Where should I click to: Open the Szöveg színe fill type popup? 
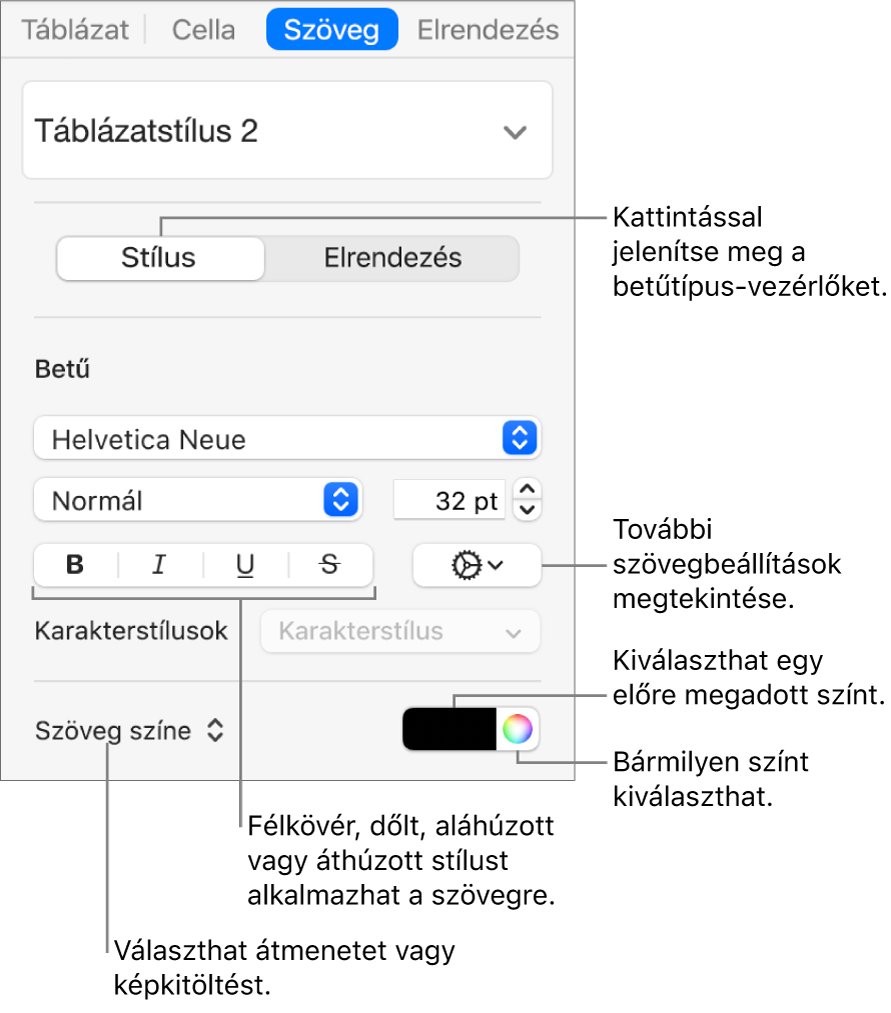(129, 731)
